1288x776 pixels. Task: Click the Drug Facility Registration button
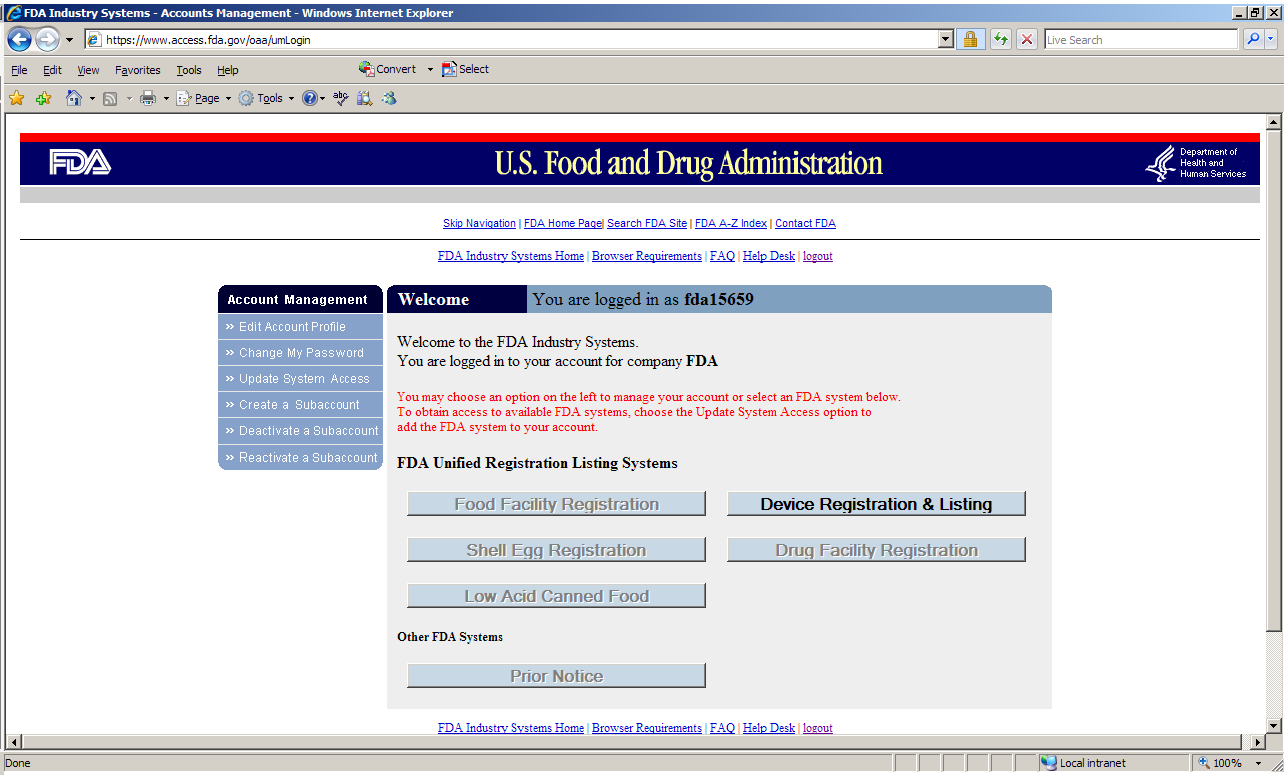tap(876, 550)
